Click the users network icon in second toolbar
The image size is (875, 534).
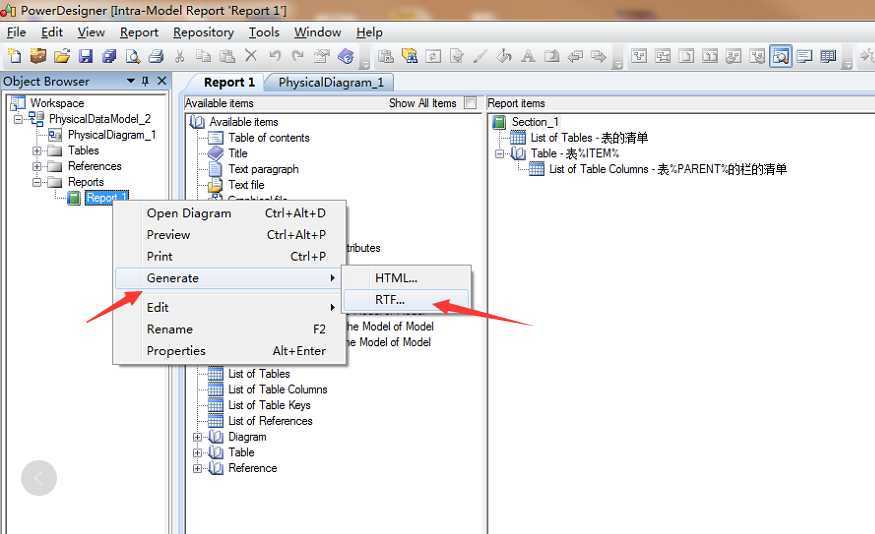(410, 56)
